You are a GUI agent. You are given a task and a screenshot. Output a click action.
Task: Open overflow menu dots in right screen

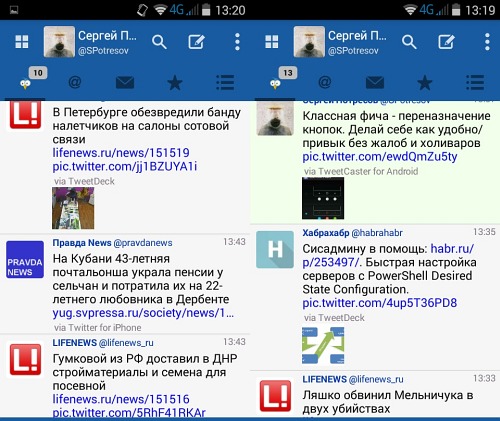tap(487, 42)
